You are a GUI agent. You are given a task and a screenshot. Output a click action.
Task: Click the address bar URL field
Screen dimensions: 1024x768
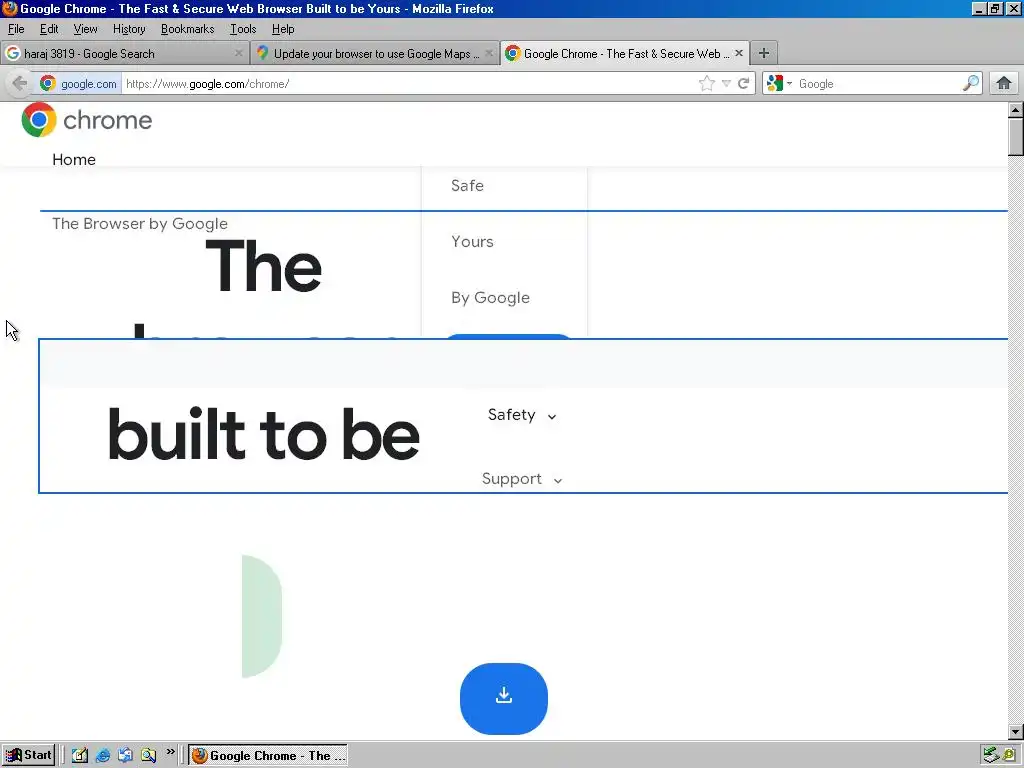point(408,84)
